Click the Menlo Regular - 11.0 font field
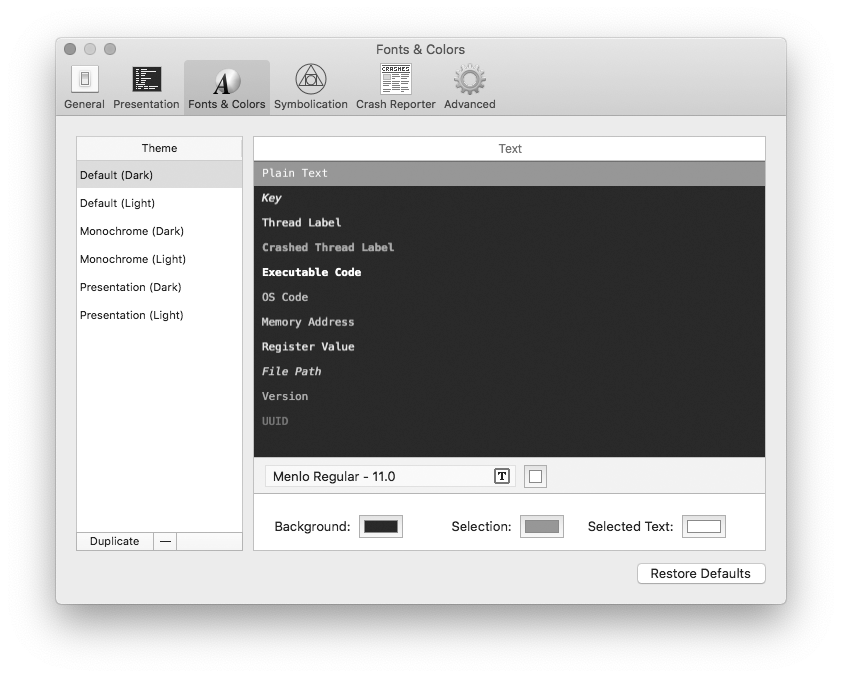Image resolution: width=842 pixels, height=678 pixels. (x=390, y=476)
